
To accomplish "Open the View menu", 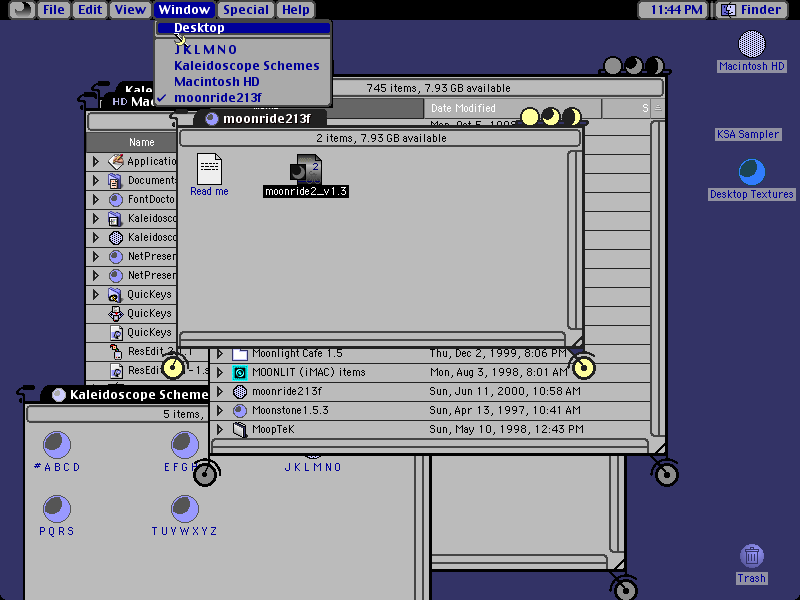I will pos(130,10).
